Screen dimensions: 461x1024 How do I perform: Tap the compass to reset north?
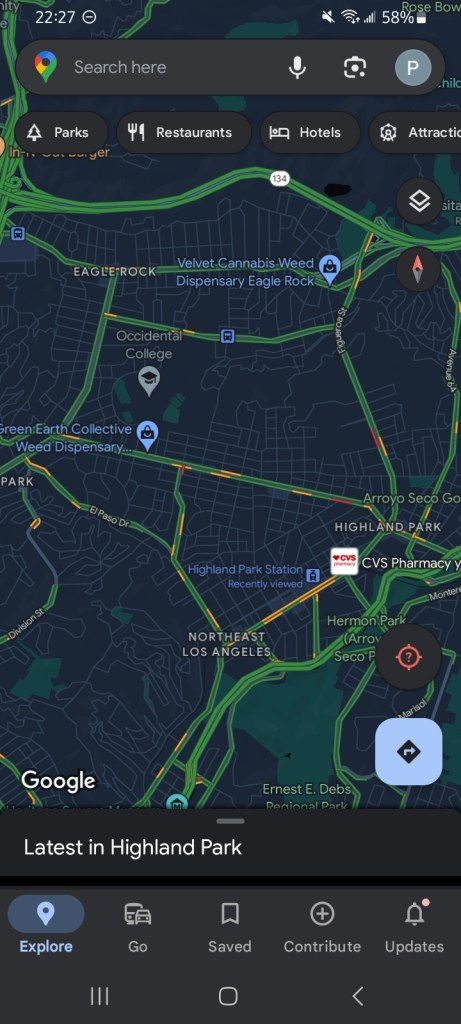[418, 269]
